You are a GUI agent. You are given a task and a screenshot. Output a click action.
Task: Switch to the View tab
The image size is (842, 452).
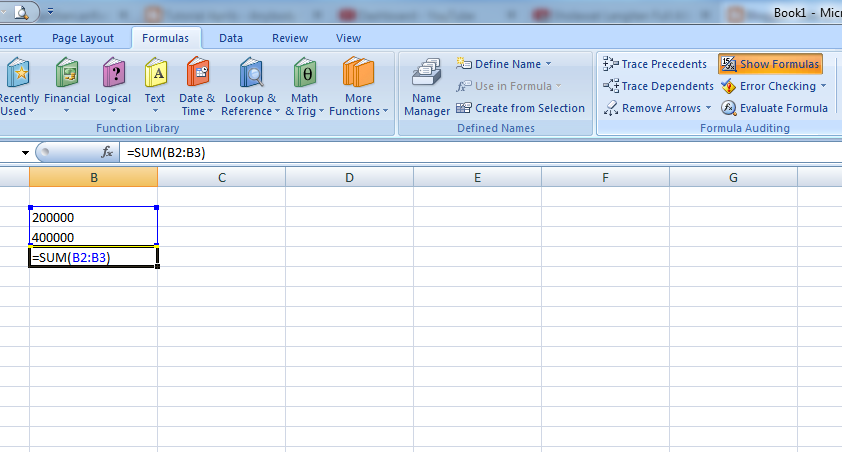348,38
